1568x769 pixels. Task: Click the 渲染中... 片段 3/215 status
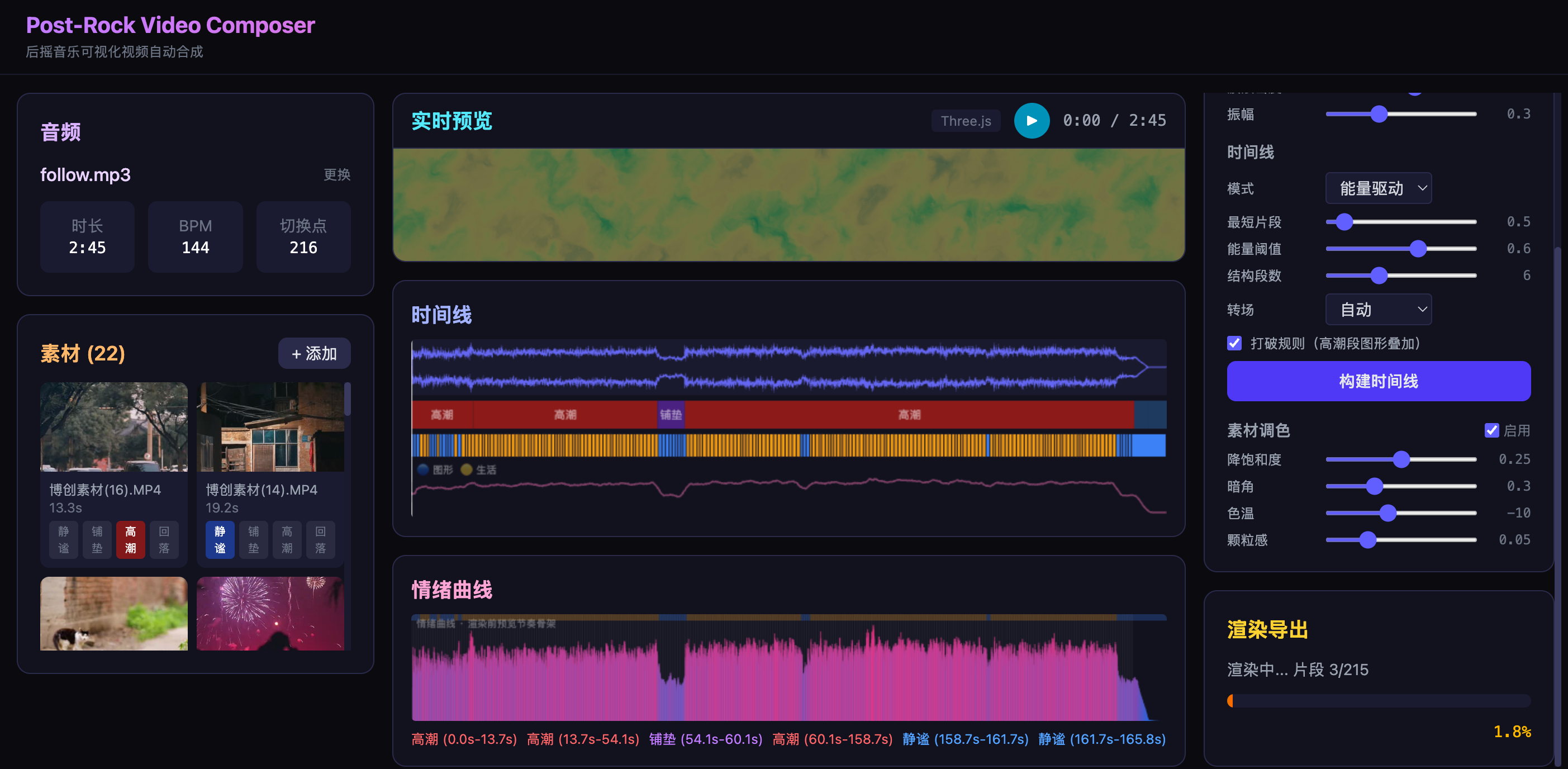pyautogui.click(x=1297, y=670)
